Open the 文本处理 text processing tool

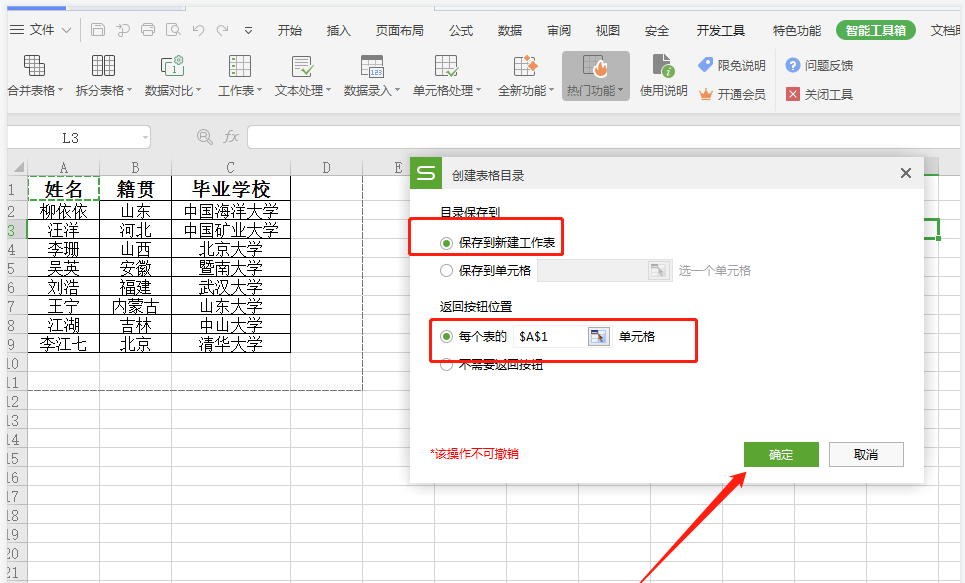tap(298, 75)
